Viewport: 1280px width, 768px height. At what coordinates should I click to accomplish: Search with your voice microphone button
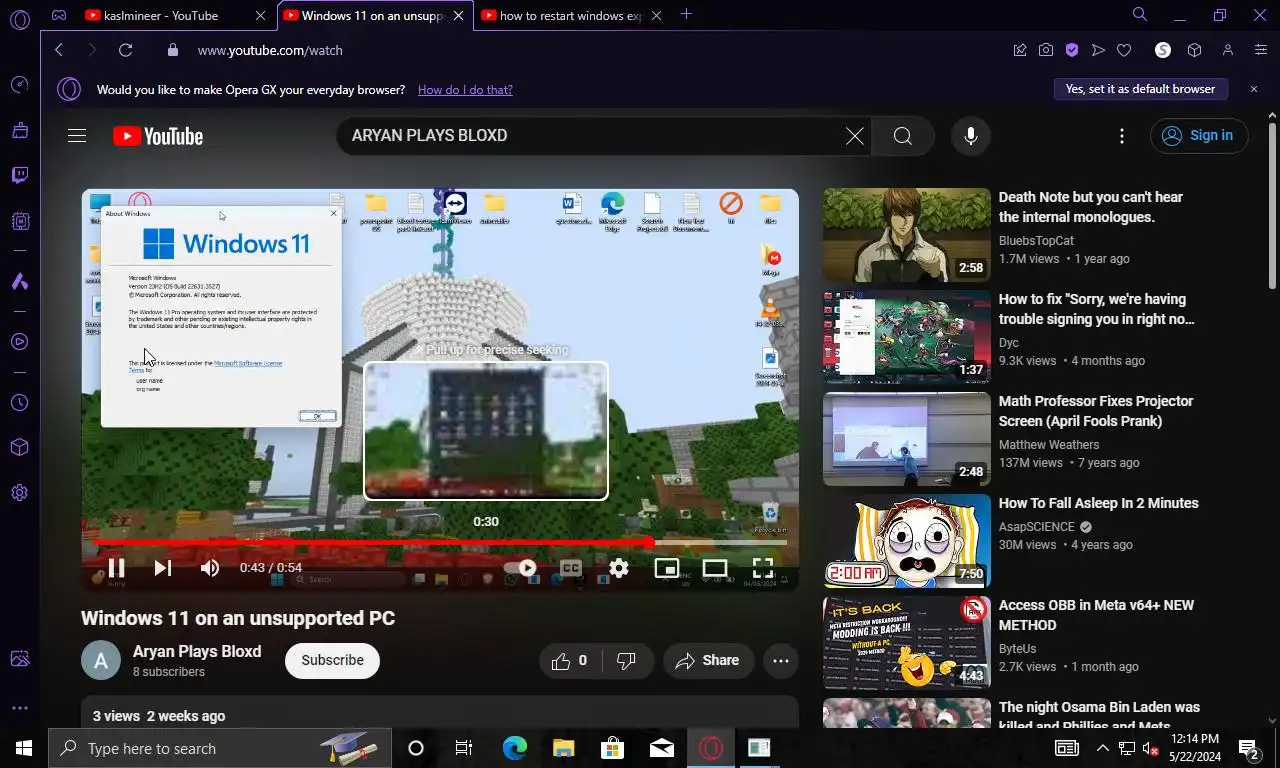[x=970, y=136]
